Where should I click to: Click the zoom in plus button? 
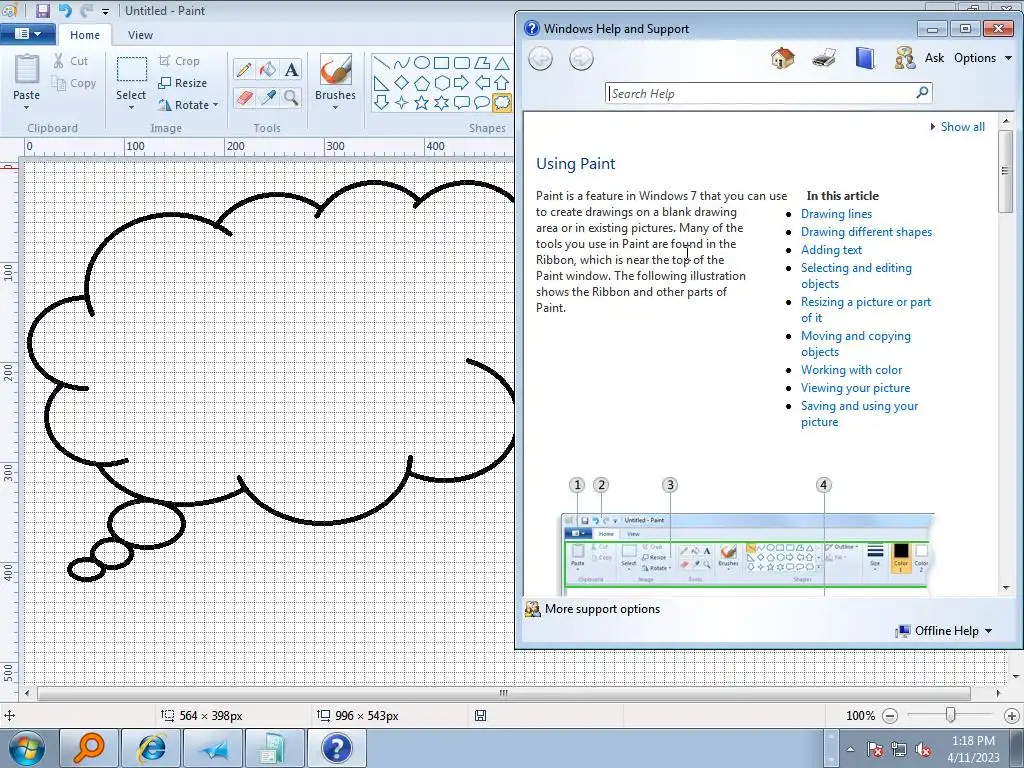(1012, 716)
